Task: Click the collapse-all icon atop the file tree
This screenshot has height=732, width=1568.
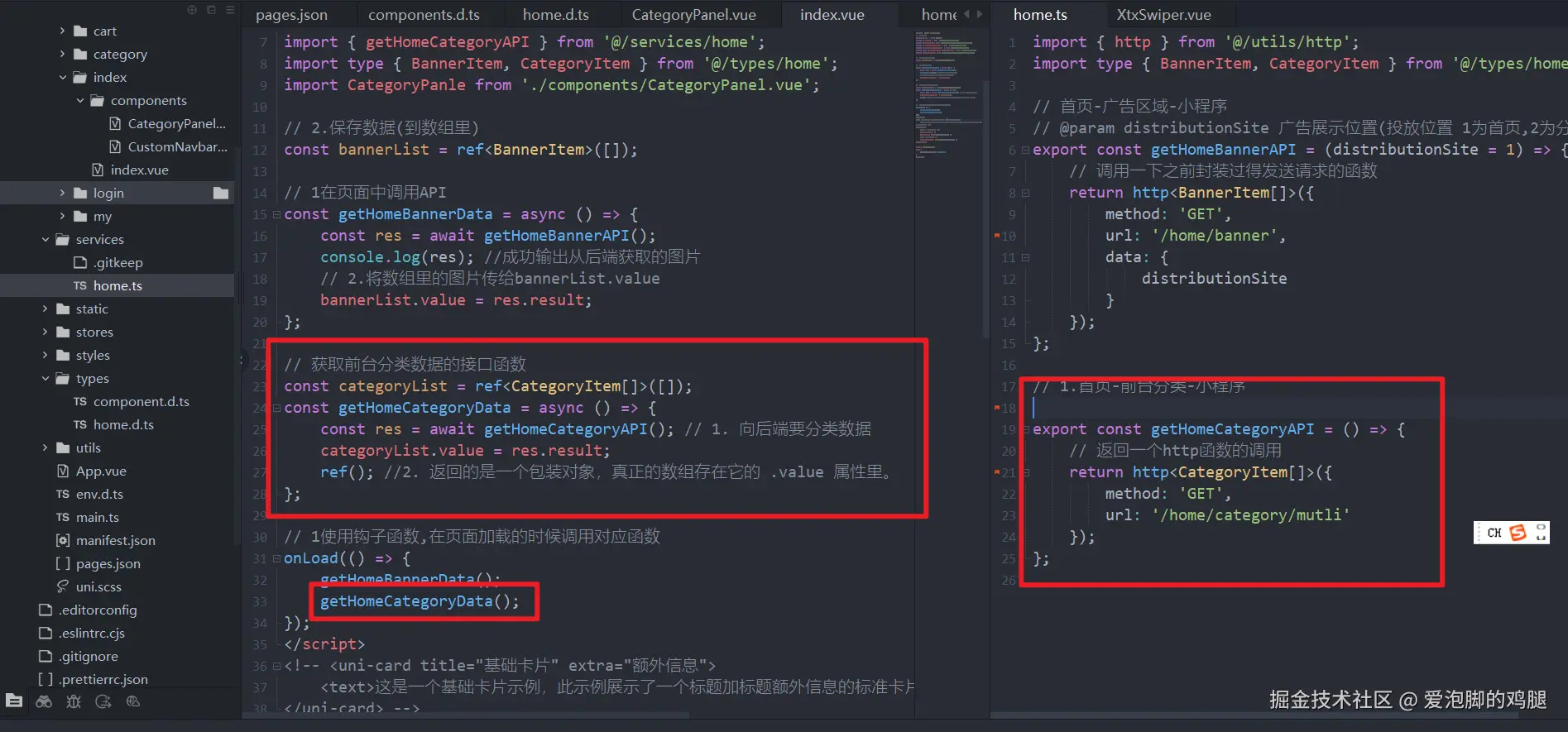Action: pos(211,10)
